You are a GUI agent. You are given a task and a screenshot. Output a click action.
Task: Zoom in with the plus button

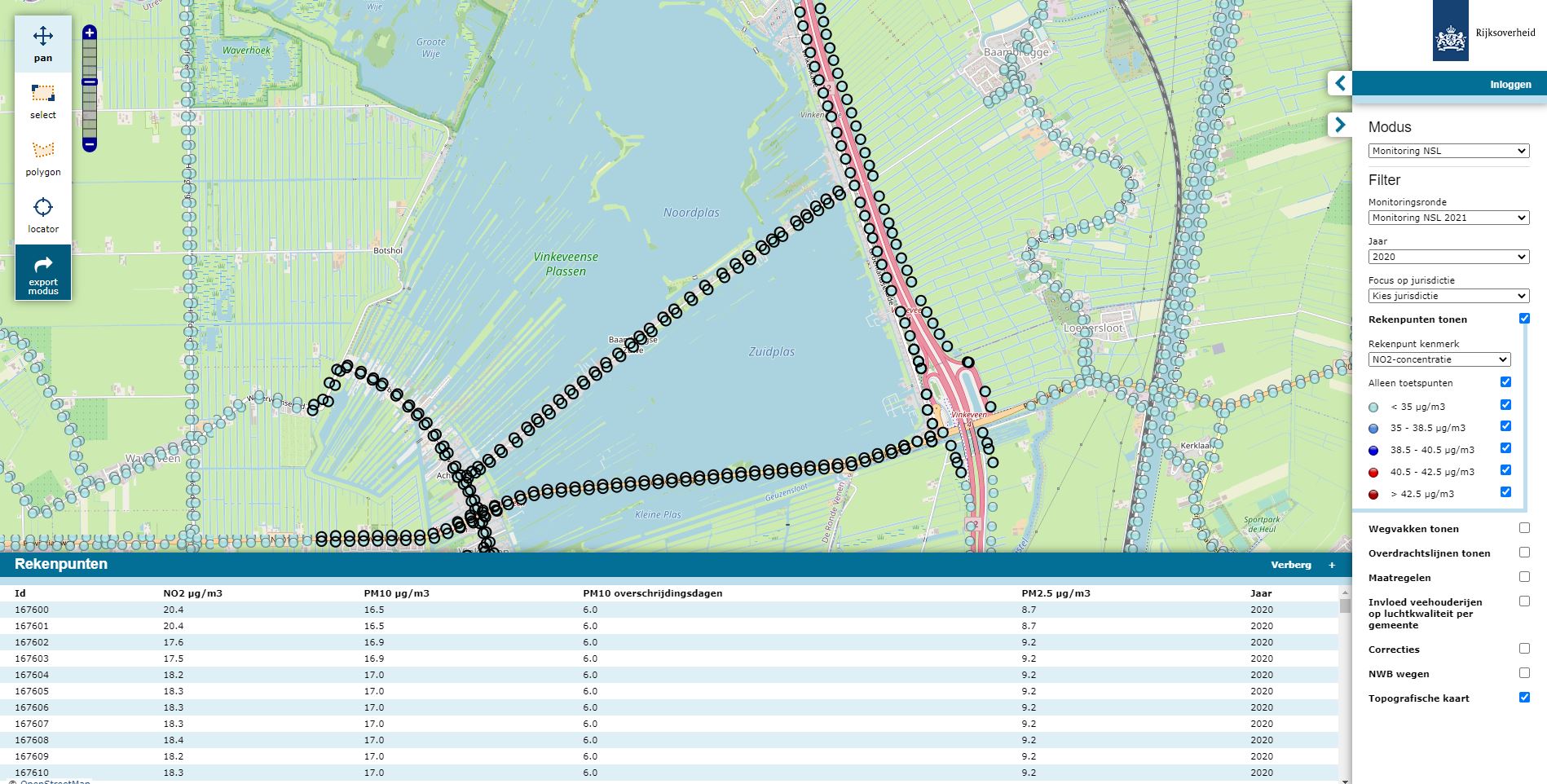(90, 33)
